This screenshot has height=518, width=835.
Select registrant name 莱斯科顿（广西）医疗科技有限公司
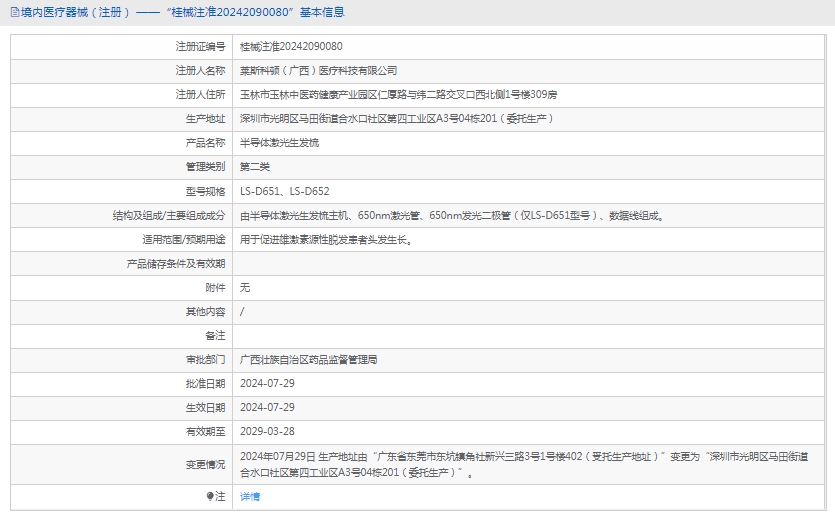coord(318,70)
